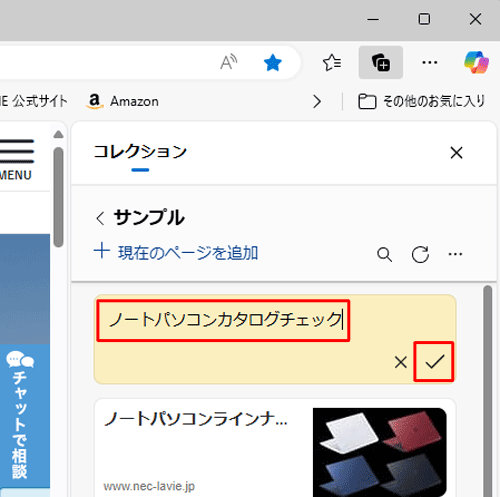Click the チャットで相談 chat button

25,416
